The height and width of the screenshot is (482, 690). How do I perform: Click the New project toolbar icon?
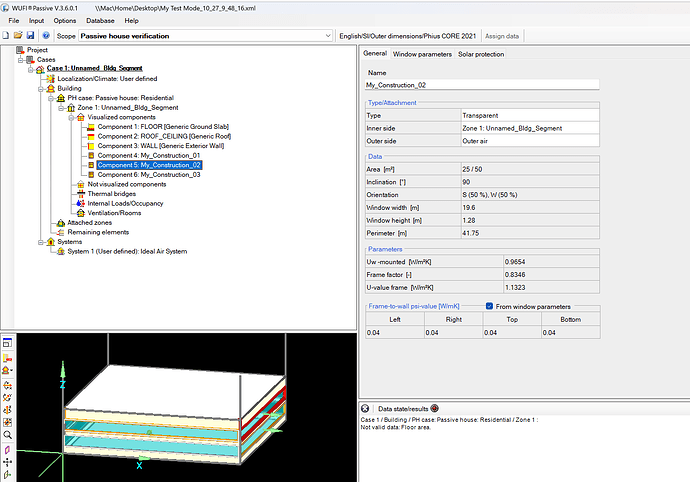coord(6,36)
